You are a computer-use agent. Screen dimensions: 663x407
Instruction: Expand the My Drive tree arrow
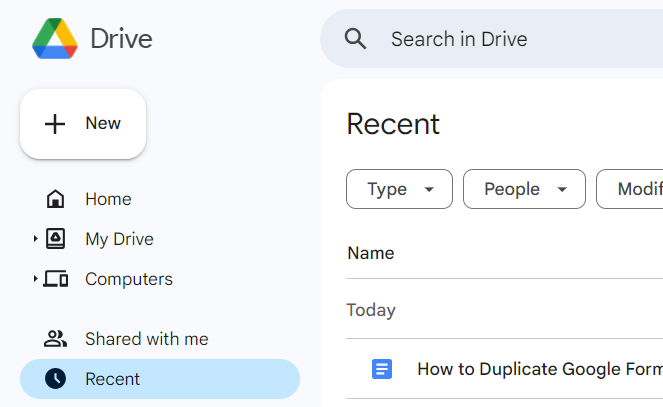35,239
